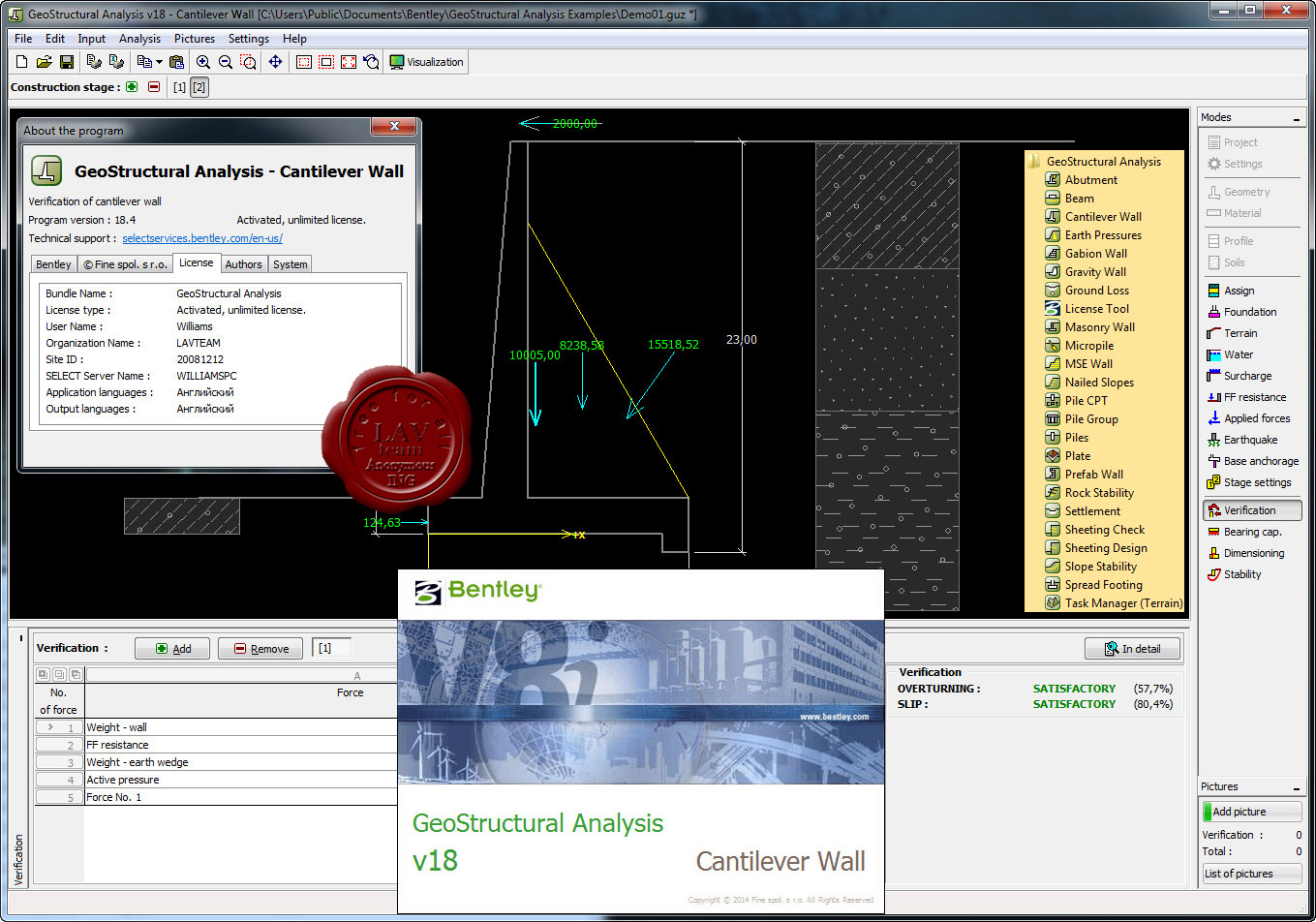Select FF resistance mode
The width and height of the screenshot is (1316, 922).
click(1254, 397)
